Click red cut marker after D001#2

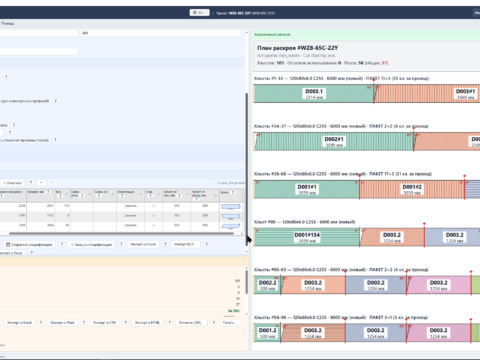pyautogui.click(x=464, y=187)
